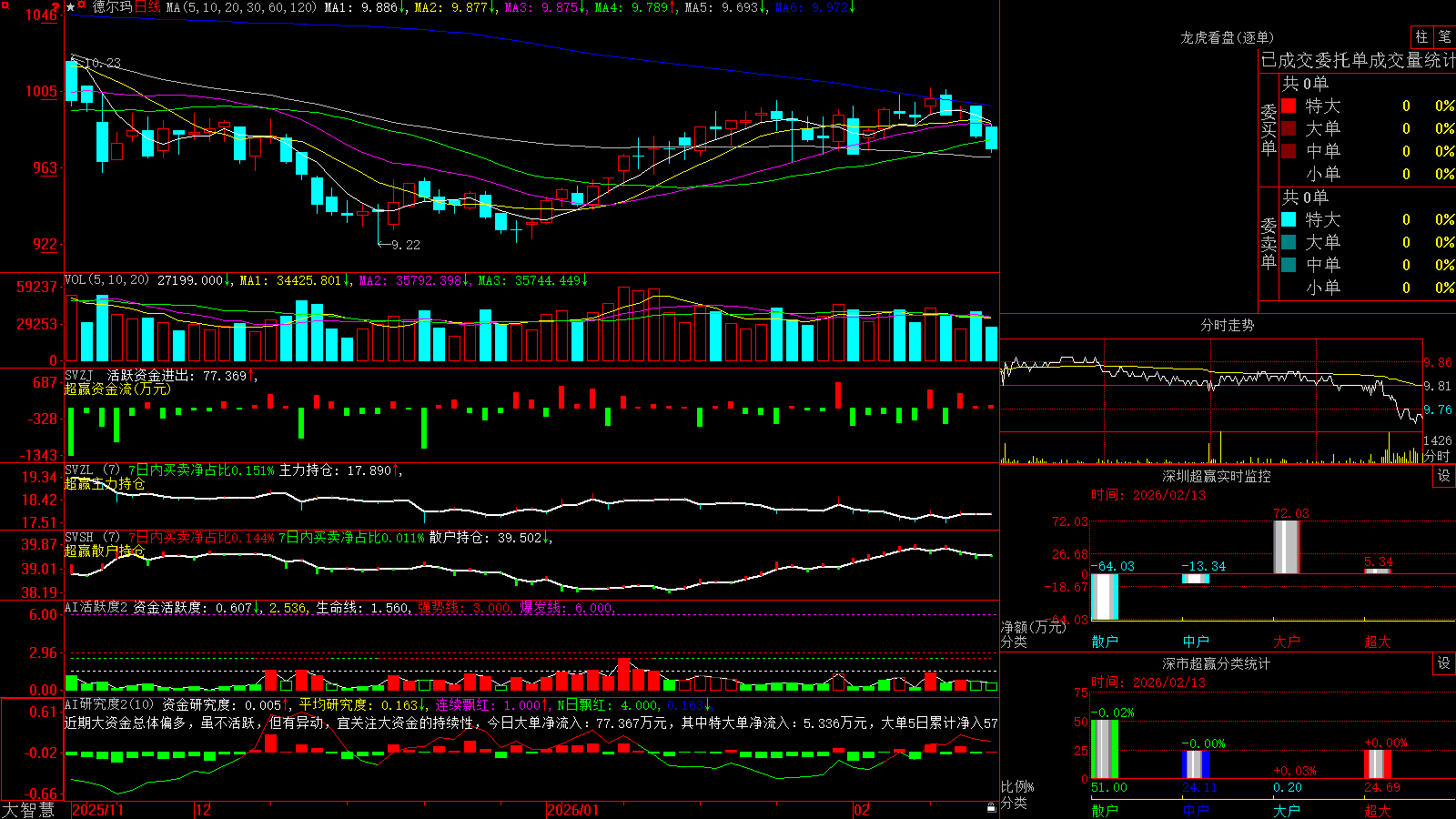Click the buy-side 共 0单 total
This screenshot has height=819, width=1456.
(x=1305, y=84)
